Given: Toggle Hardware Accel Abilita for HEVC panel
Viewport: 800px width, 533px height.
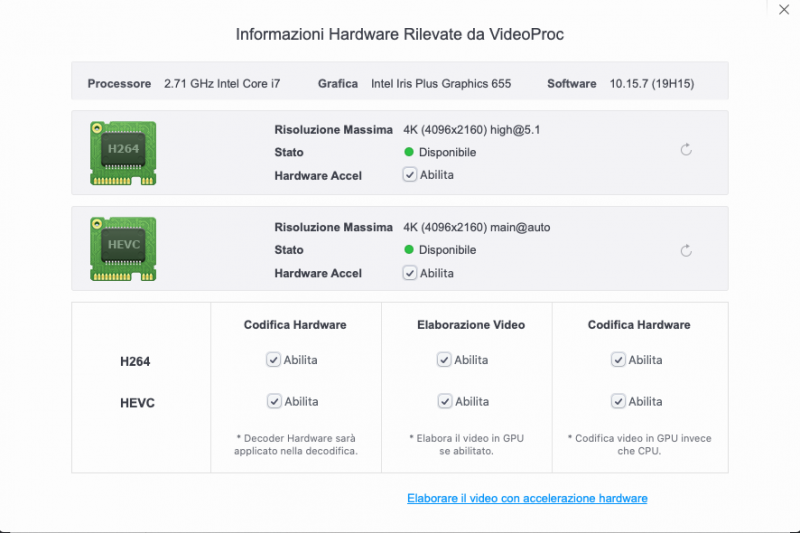Looking at the screenshot, I should pos(410,273).
